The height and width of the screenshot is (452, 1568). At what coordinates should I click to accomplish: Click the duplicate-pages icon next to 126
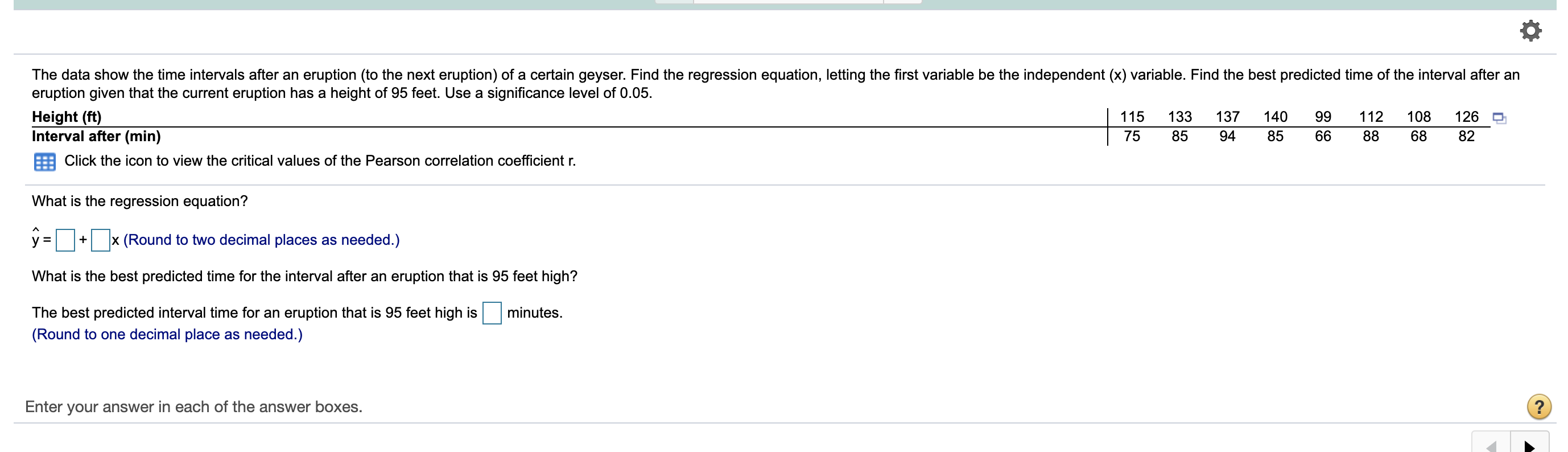point(1499,119)
